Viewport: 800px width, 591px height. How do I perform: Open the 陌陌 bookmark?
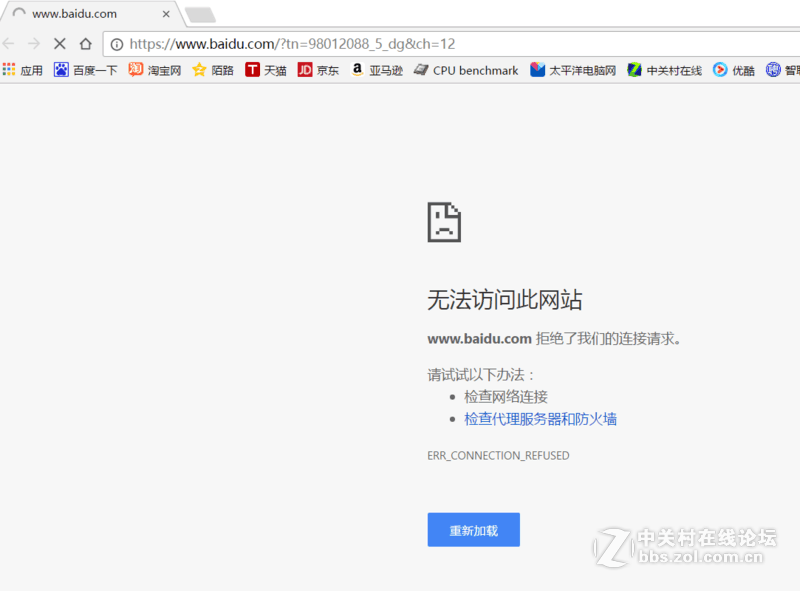pos(211,70)
